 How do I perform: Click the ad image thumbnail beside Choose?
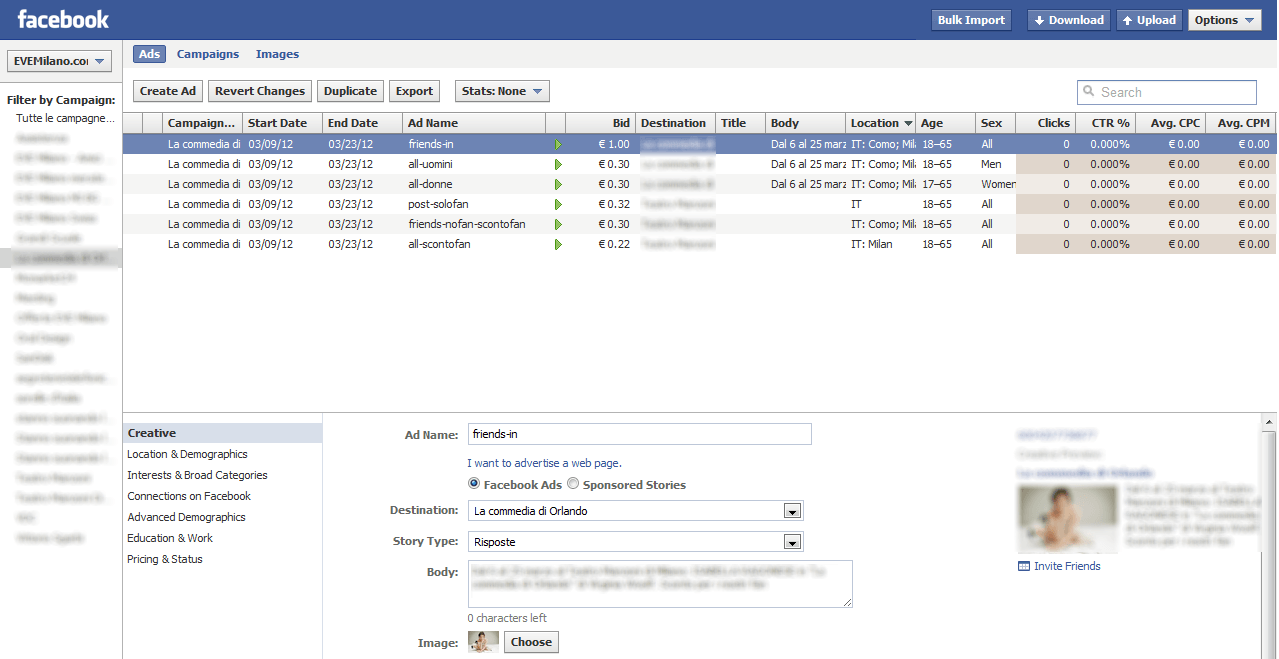pyautogui.click(x=483, y=642)
